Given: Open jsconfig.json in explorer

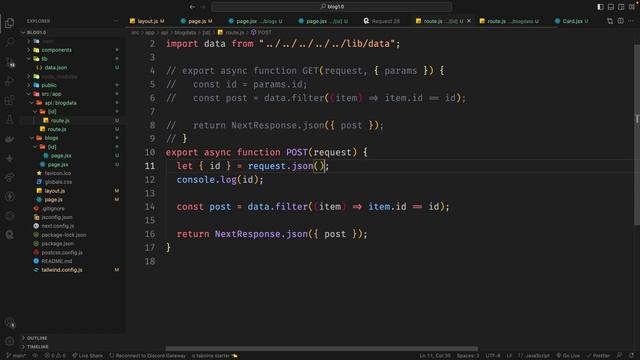Looking at the screenshot, I should [73, 217].
